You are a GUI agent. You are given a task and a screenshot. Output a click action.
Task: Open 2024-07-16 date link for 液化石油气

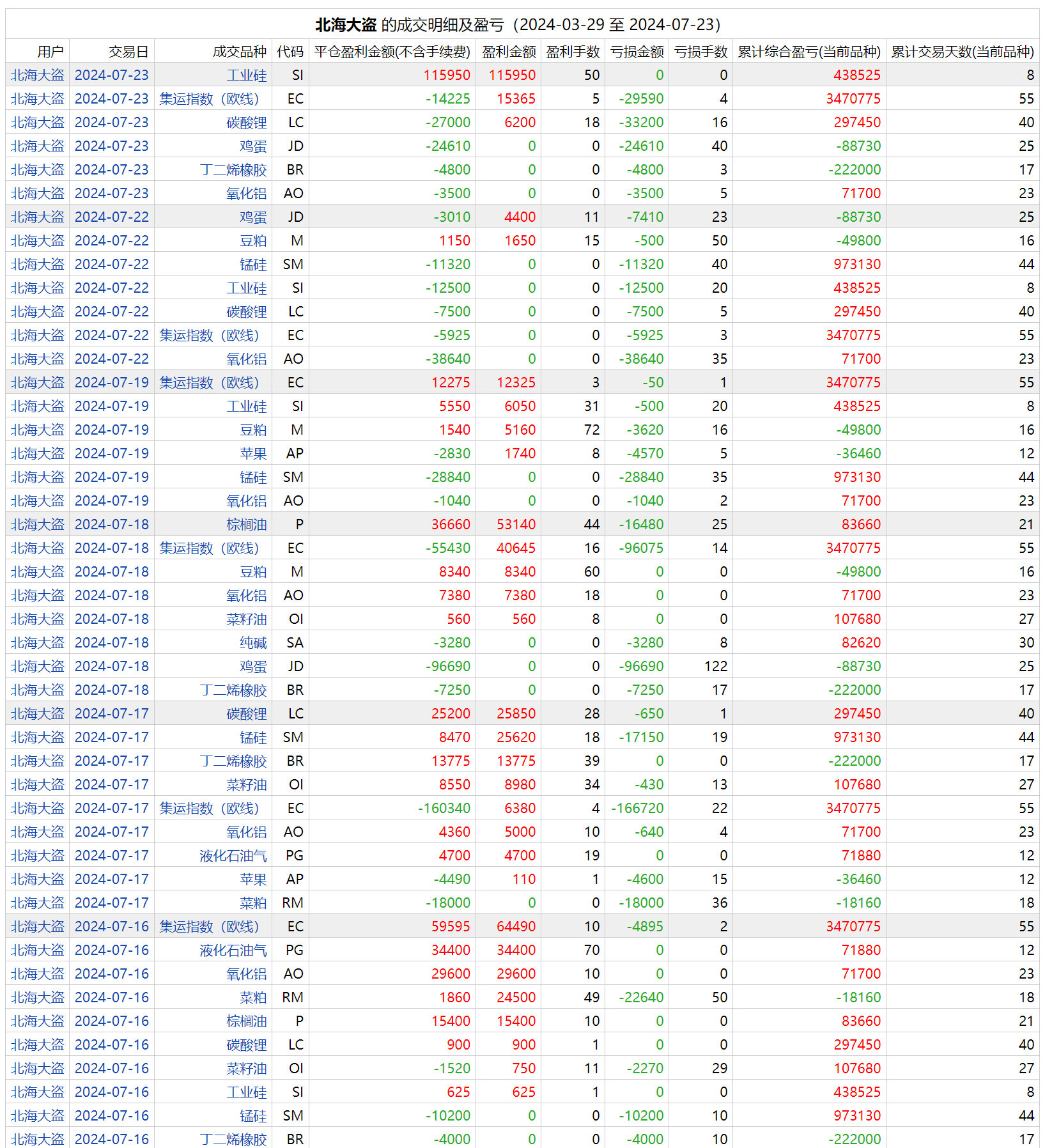click(x=112, y=950)
